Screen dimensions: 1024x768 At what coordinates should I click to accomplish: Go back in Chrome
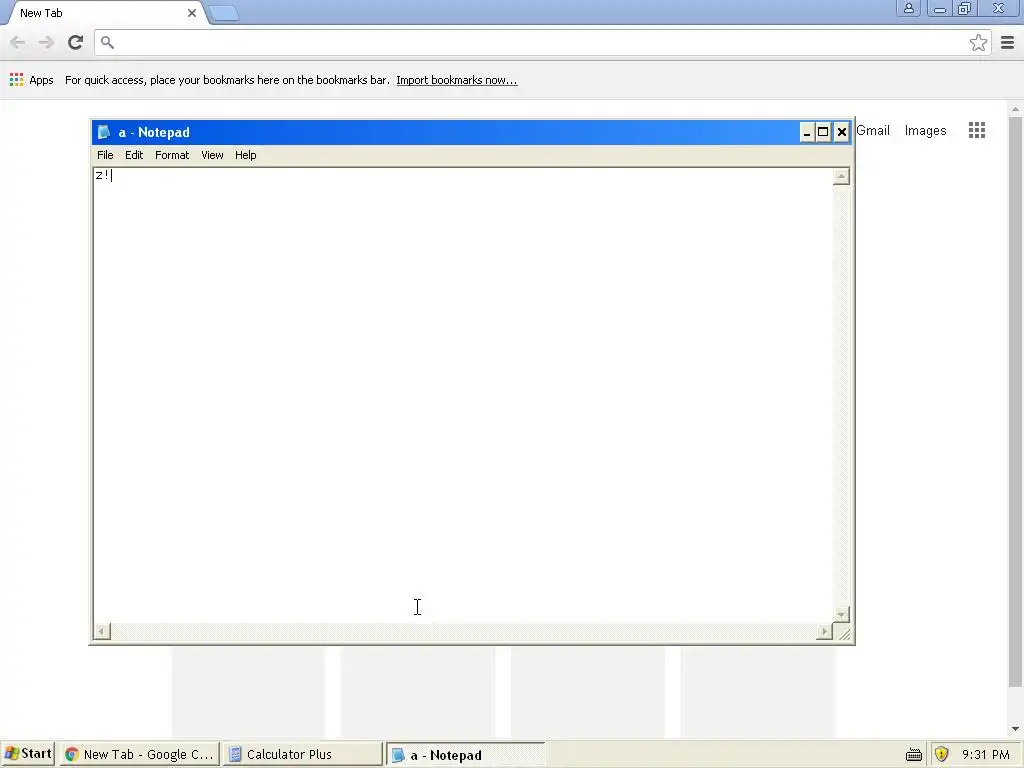[x=18, y=42]
